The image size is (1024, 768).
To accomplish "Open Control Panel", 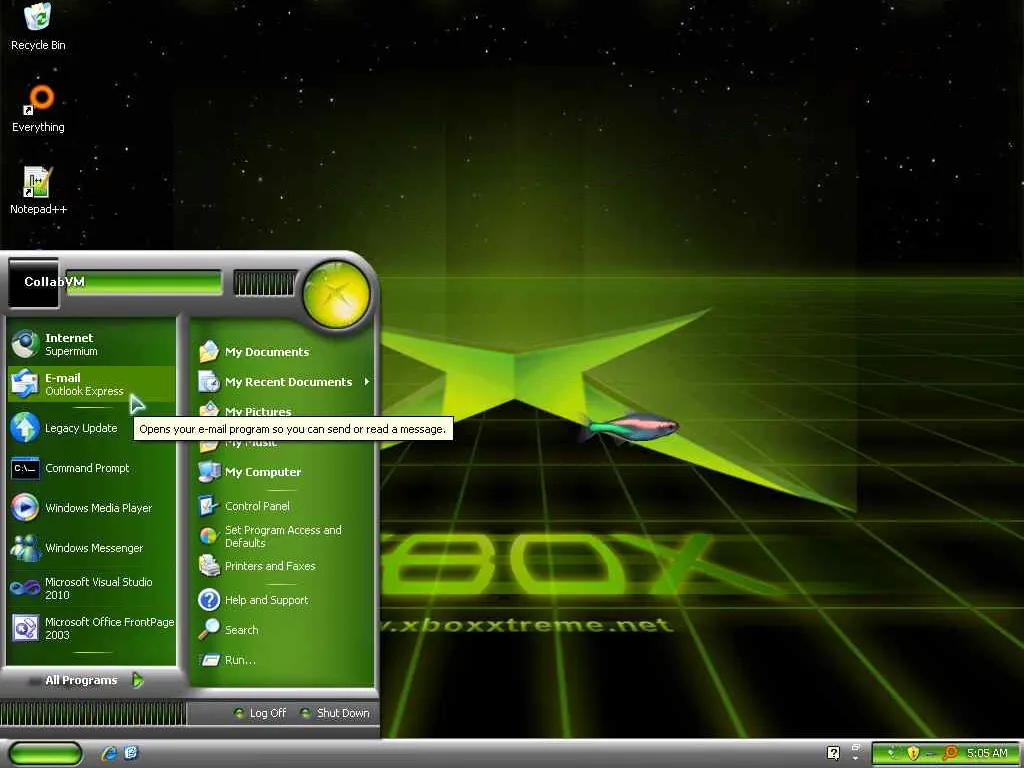I will coord(284,506).
